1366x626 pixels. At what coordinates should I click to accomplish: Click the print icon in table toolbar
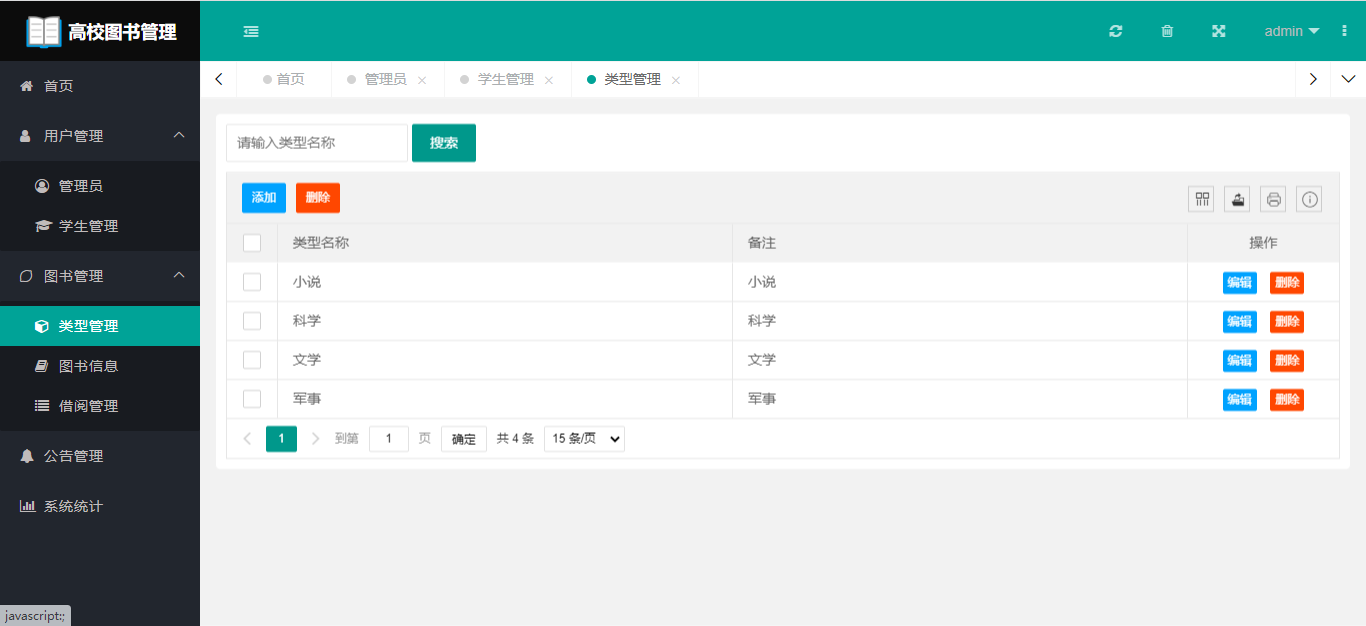[1273, 199]
